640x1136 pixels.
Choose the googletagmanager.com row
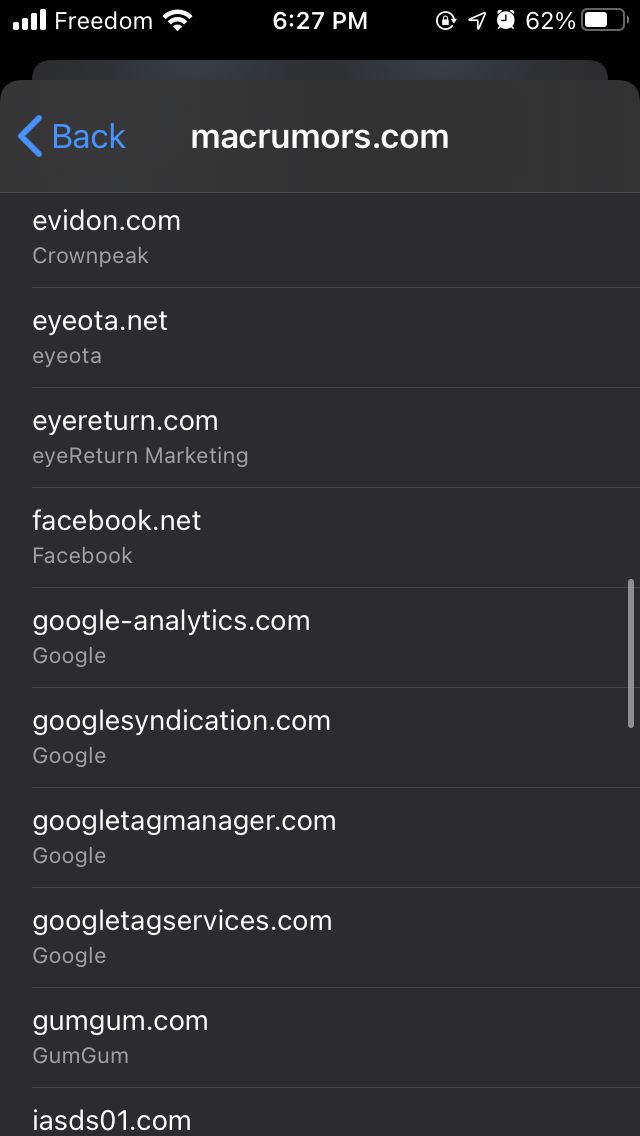coord(320,837)
